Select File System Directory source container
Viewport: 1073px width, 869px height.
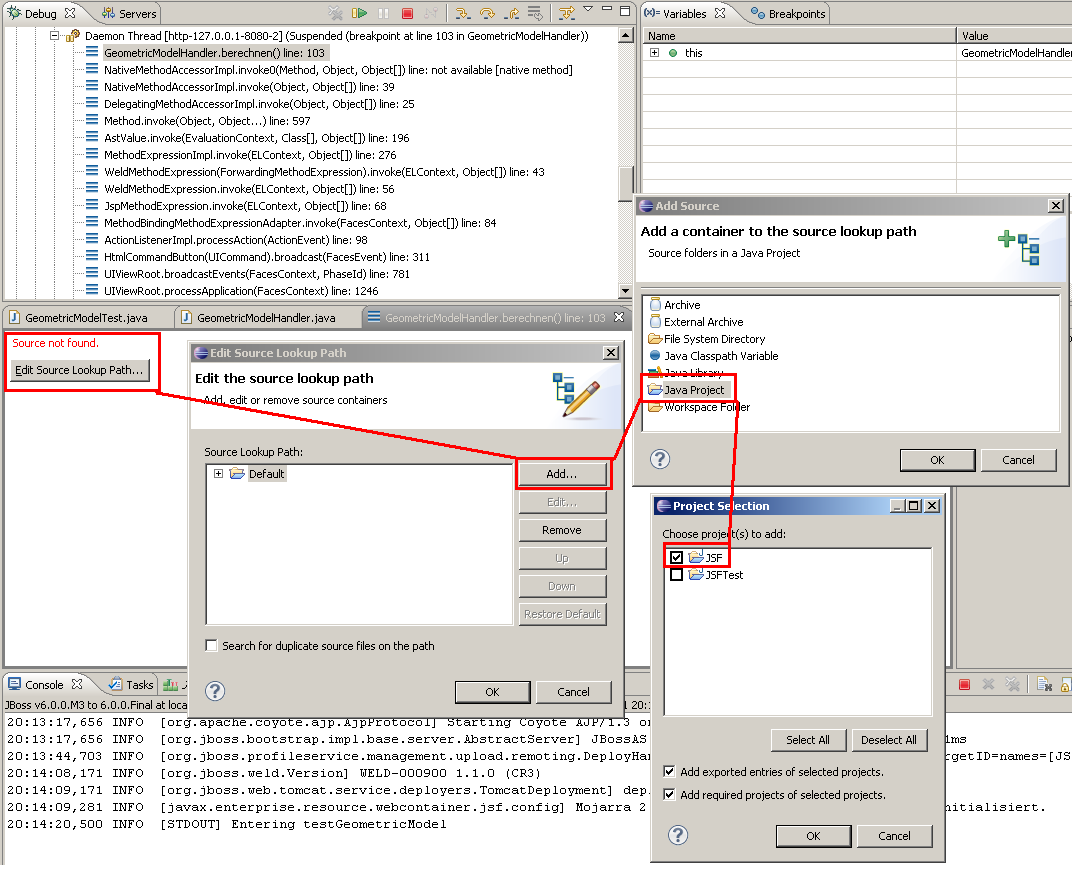click(x=707, y=339)
